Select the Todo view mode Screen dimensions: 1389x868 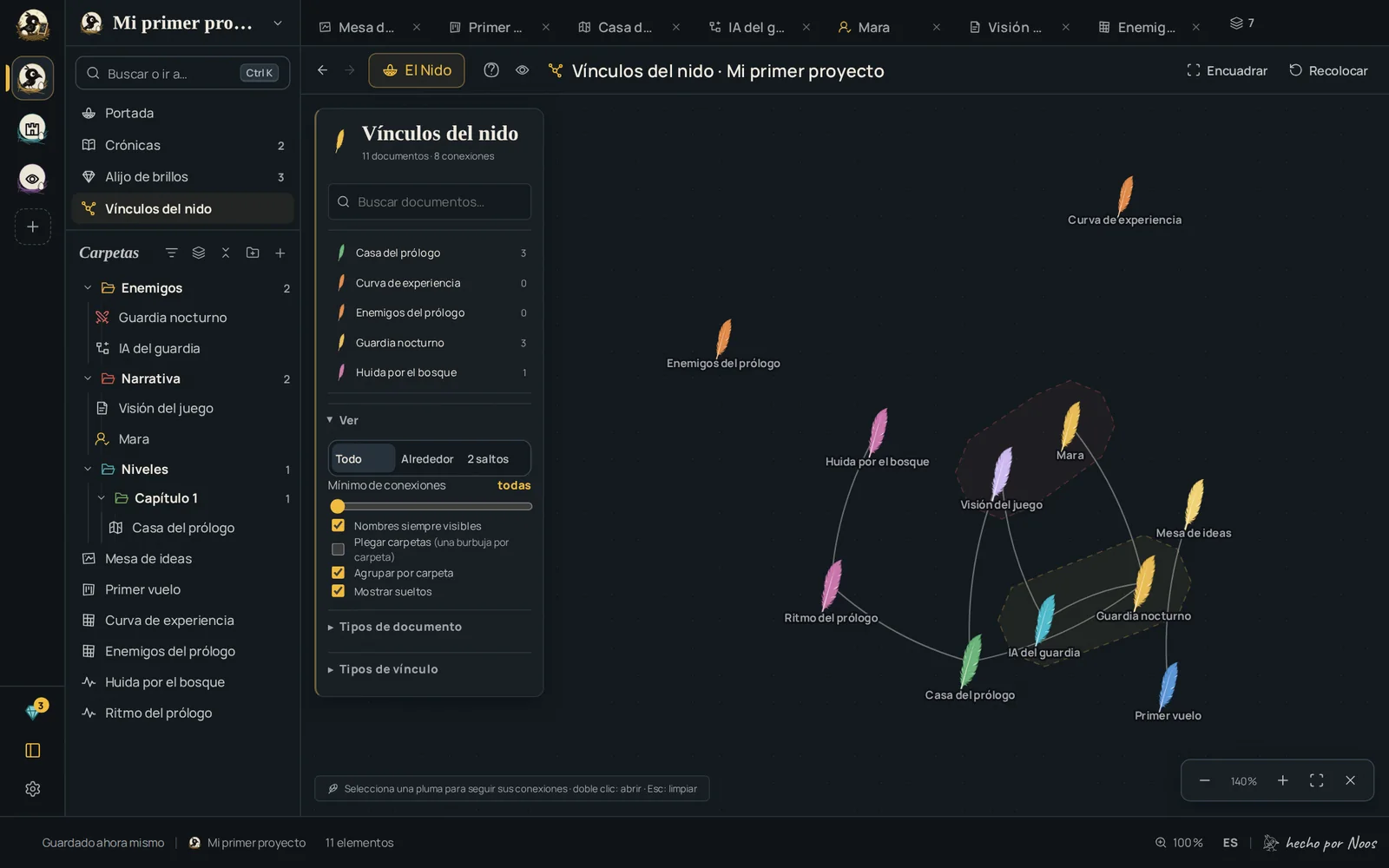362,458
